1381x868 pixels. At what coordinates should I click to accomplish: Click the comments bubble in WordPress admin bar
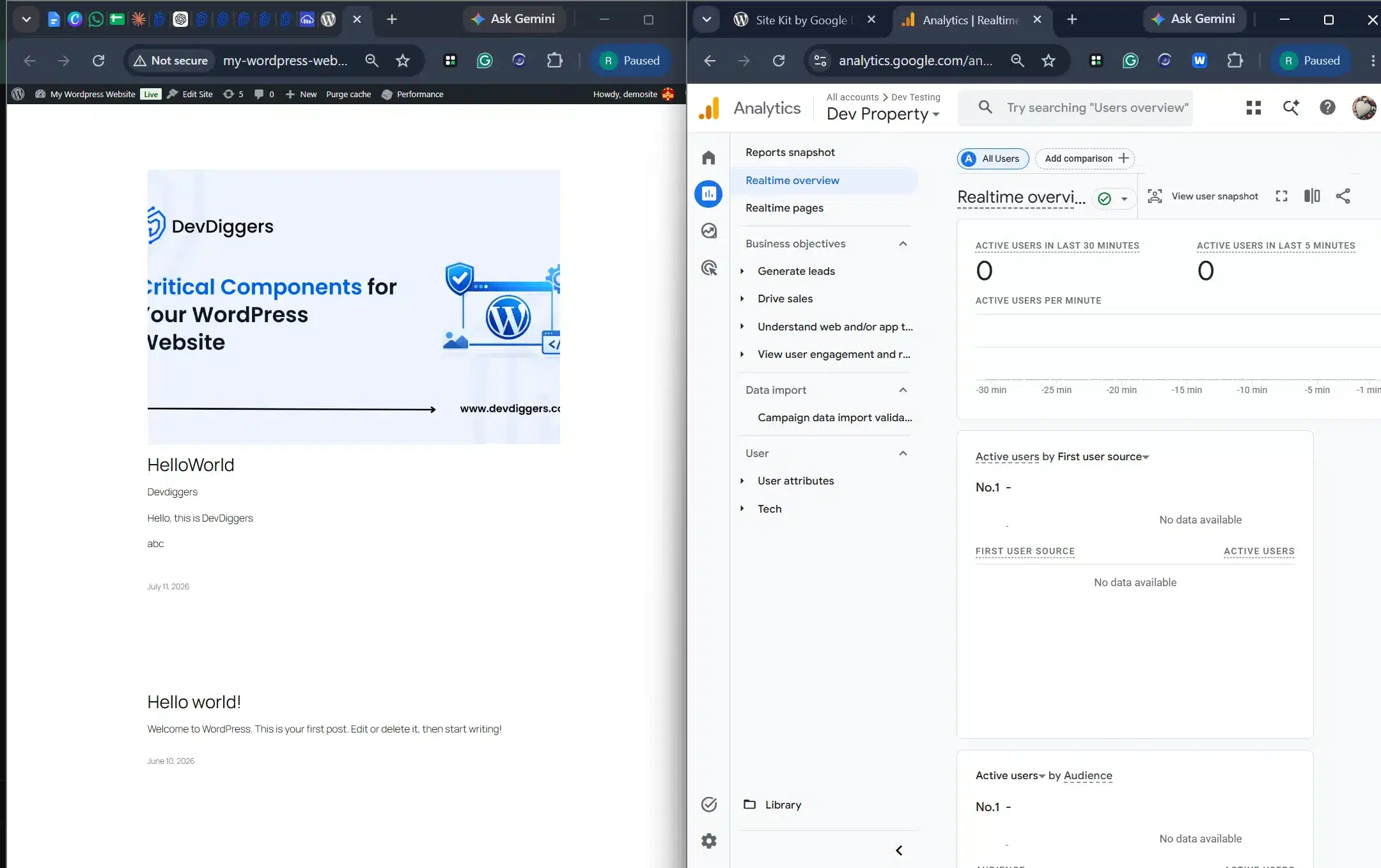click(x=264, y=94)
